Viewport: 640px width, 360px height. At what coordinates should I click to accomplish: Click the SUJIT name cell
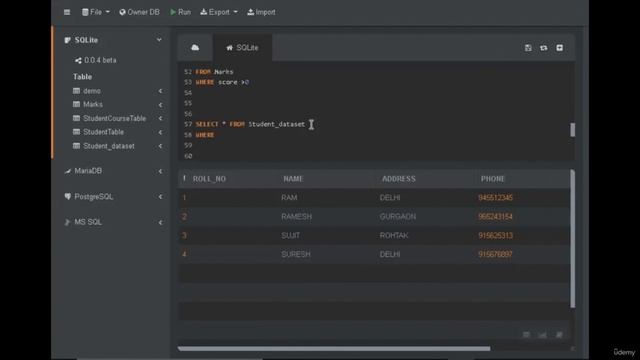[x=290, y=236]
